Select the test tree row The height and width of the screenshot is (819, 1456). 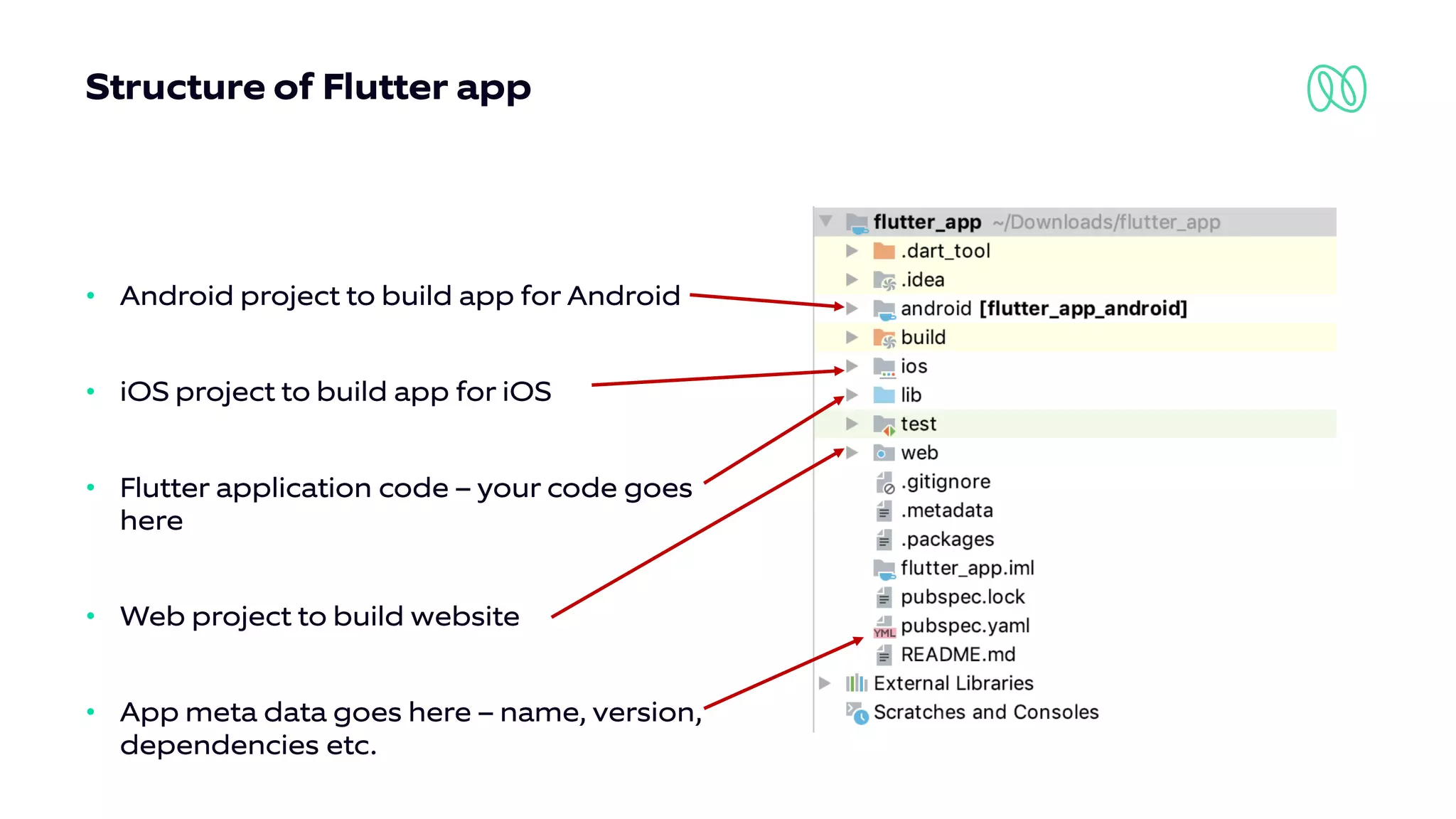pyautogui.click(x=1075, y=424)
